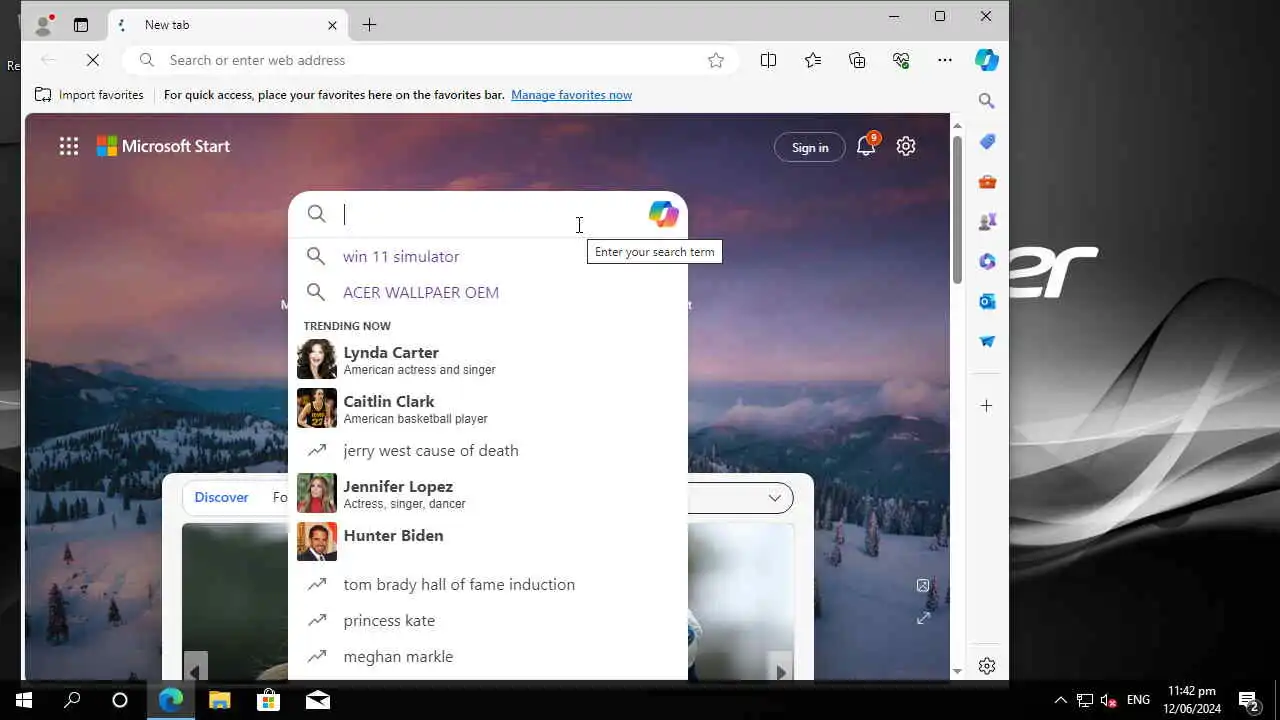
Task: Open page settings gear on Microsoft Start
Action: click(906, 146)
